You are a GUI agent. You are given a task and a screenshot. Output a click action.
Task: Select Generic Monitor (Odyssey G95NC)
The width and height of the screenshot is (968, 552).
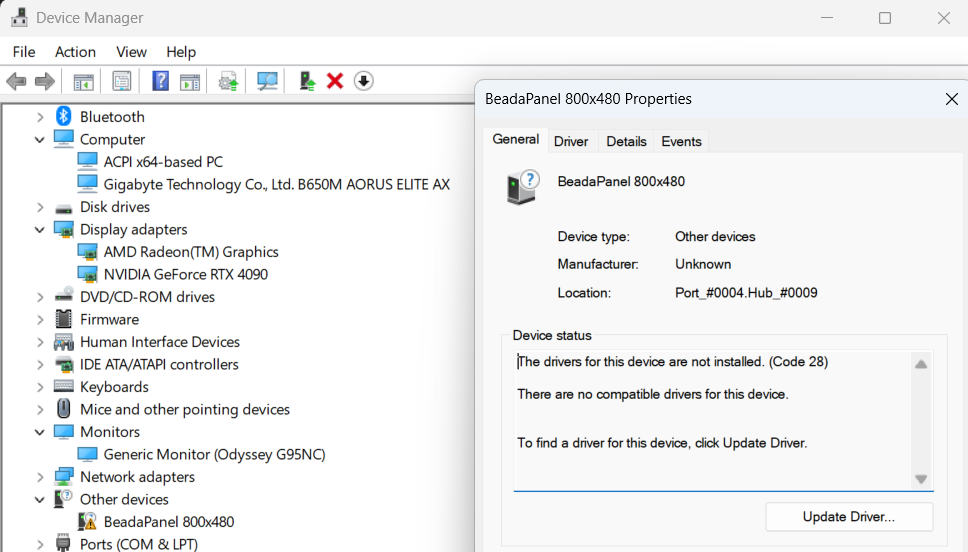pyautogui.click(x=214, y=454)
